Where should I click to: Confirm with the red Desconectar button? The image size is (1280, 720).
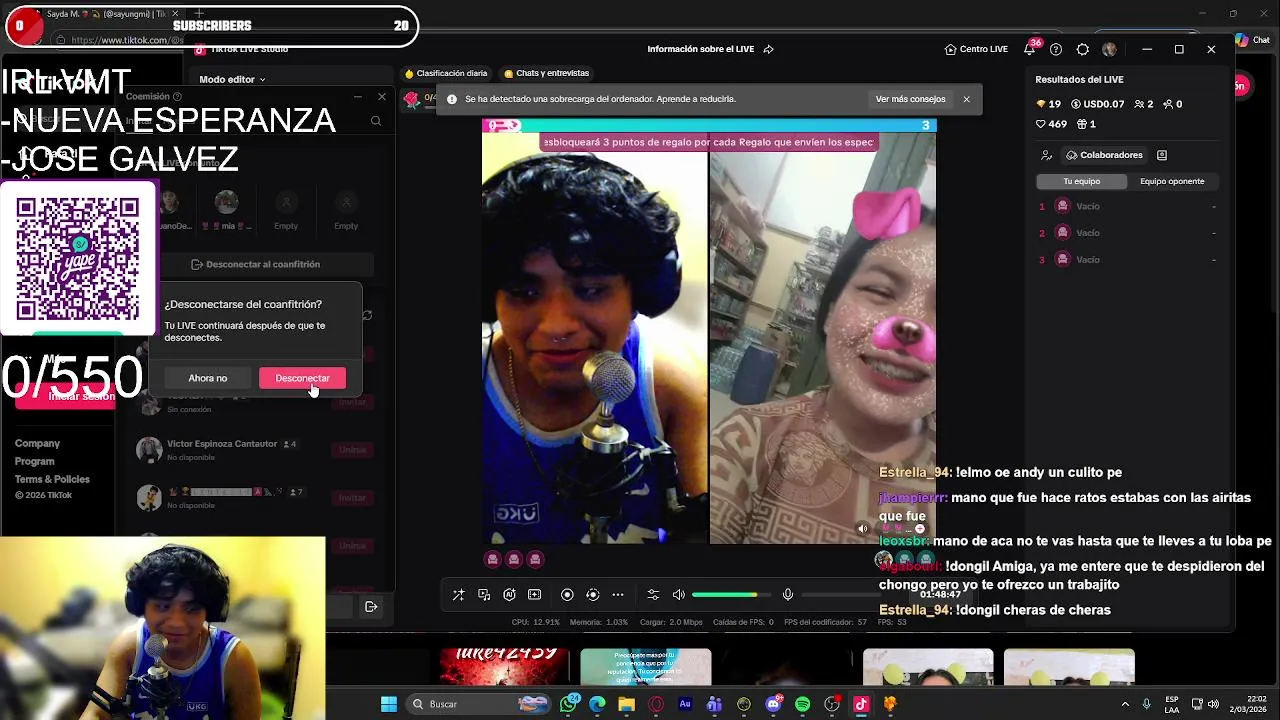click(x=302, y=378)
